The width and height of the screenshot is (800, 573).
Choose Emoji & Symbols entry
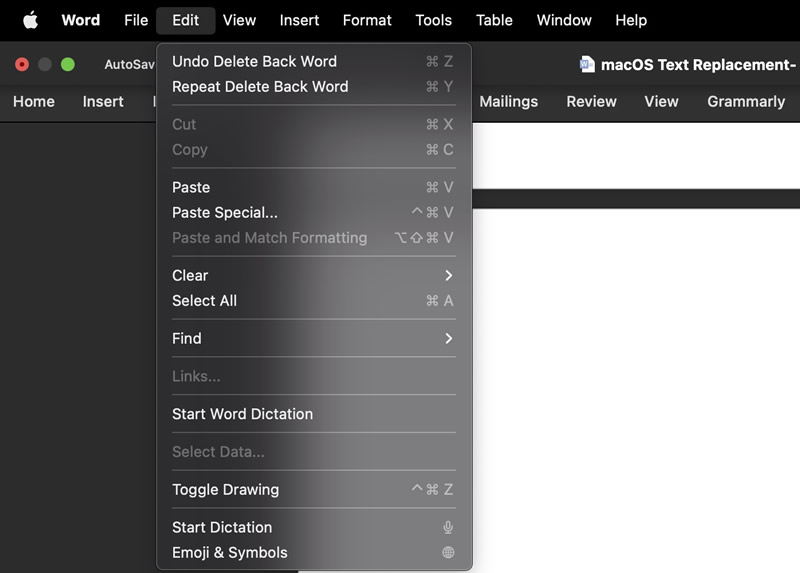click(313, 553)
